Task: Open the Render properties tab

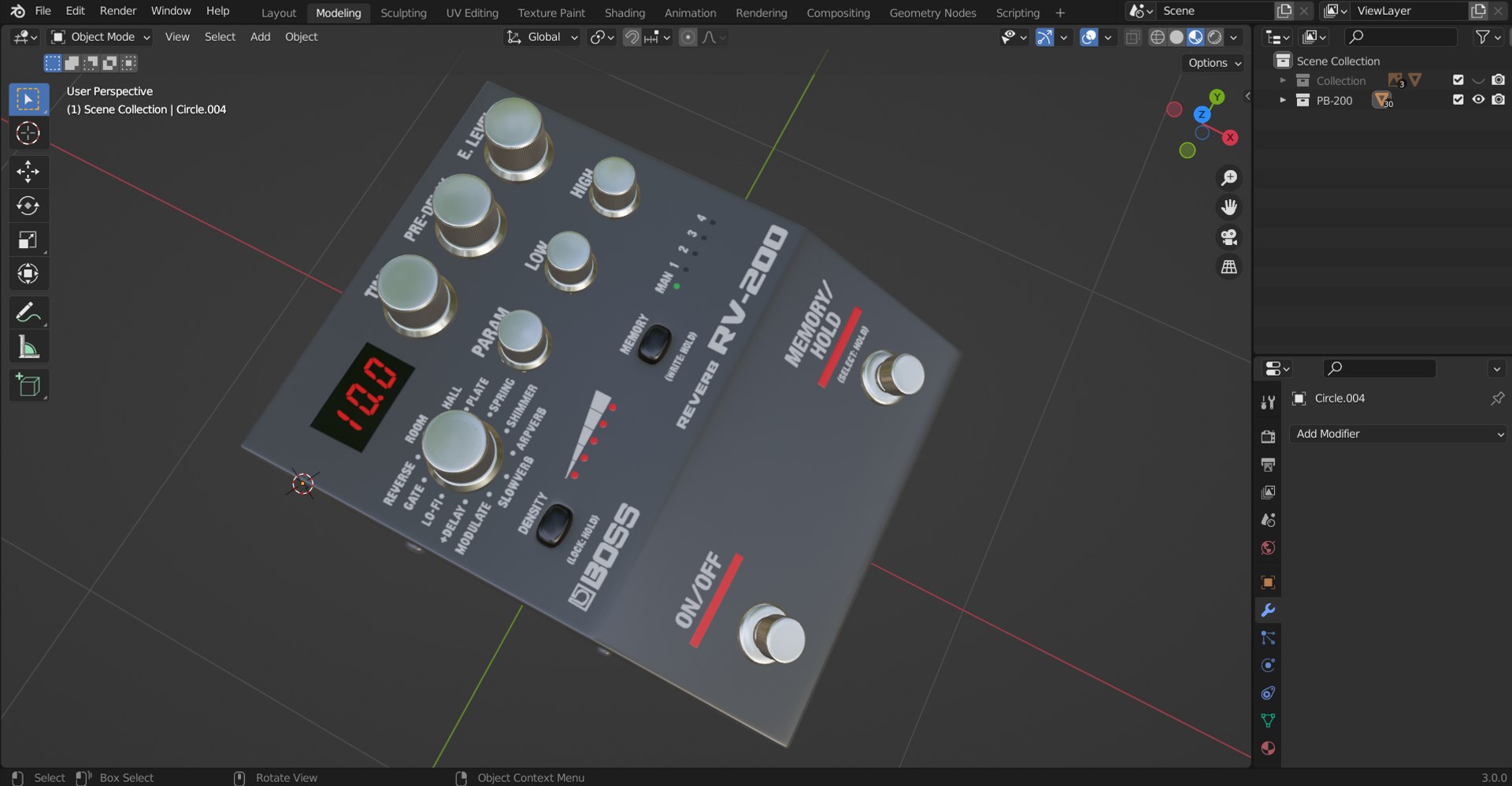Action: pos(1268,436)
